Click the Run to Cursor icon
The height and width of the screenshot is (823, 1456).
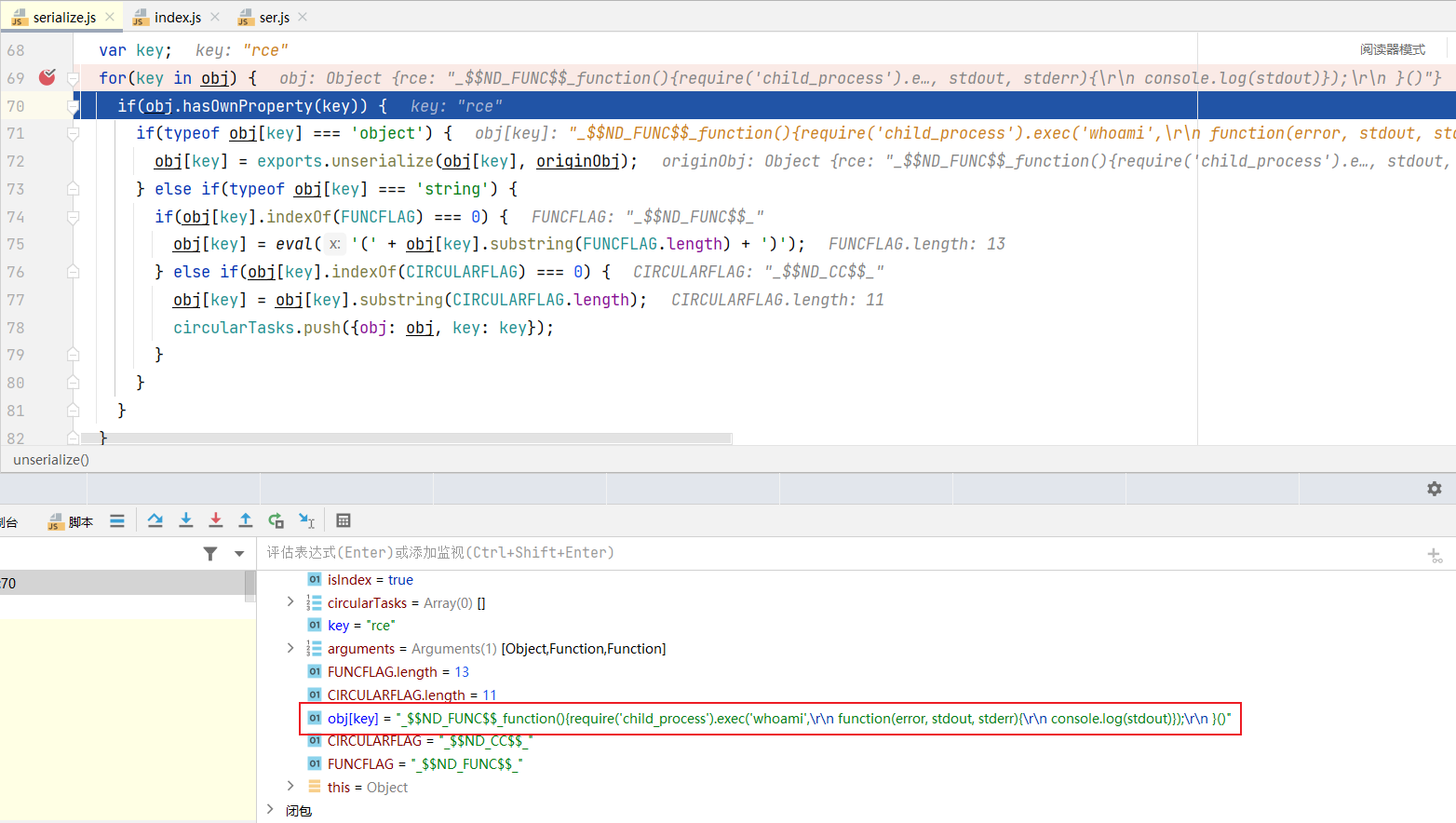tap(307, 521)
